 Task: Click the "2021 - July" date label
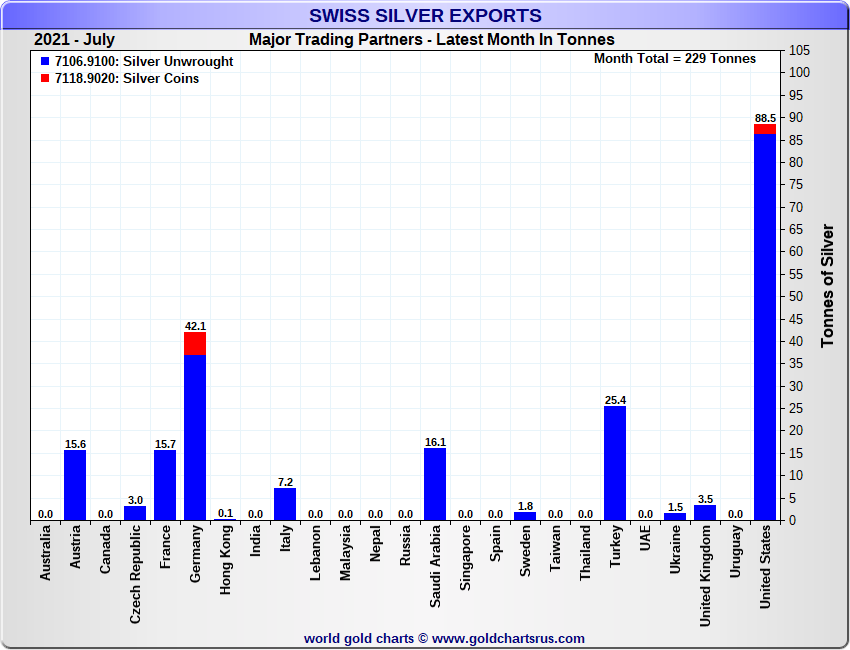(74, 40)
